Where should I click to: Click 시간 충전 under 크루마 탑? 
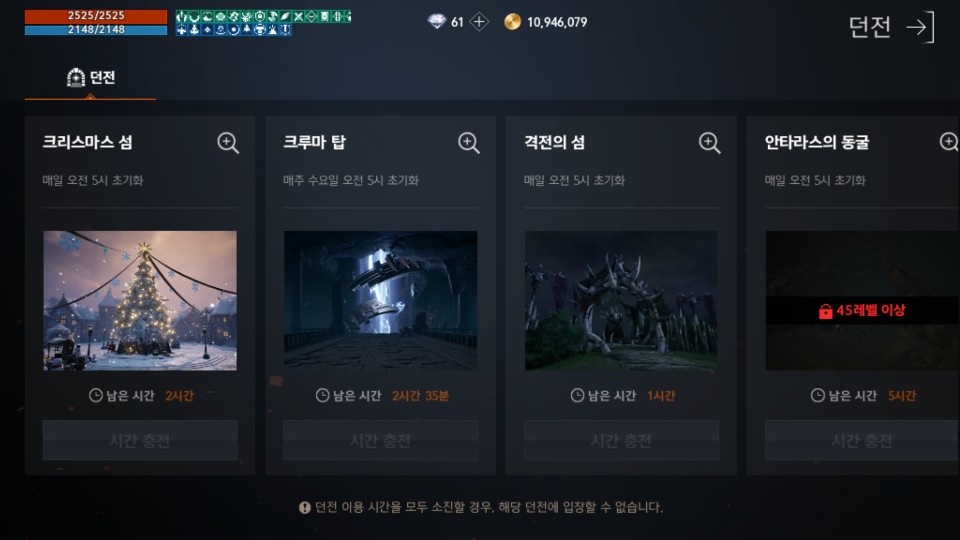pyautogui.click(x=380, y=440)
